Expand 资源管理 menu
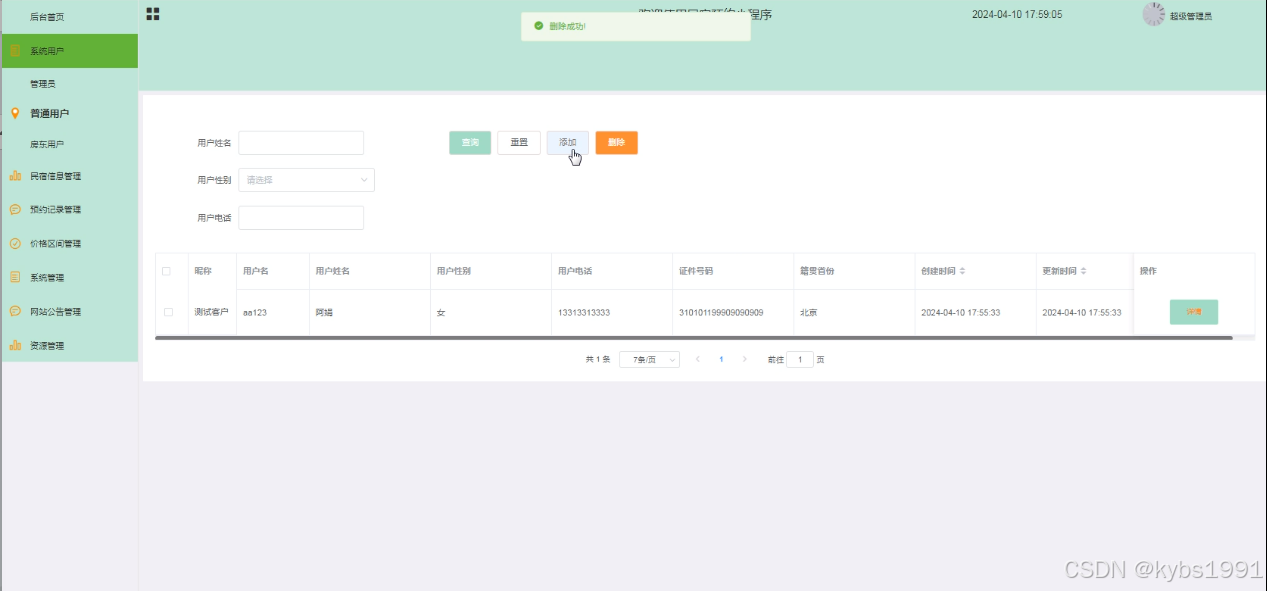Image resolution: width=1267 pixels, height=591 pixels. [x=69, y=345]
